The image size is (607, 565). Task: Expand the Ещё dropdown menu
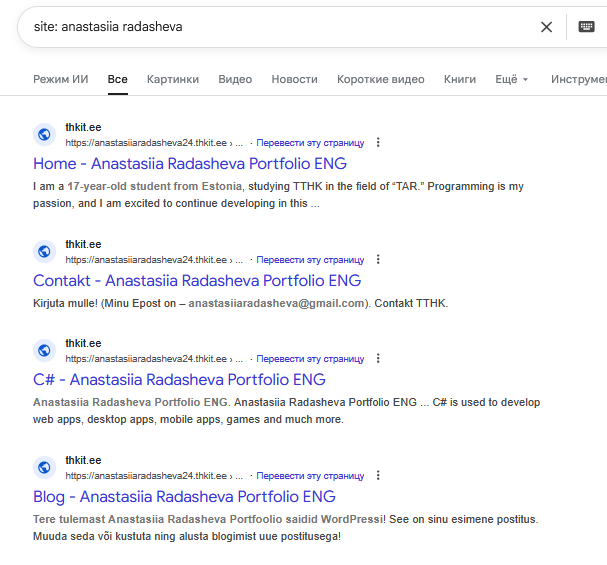point(511,79)
